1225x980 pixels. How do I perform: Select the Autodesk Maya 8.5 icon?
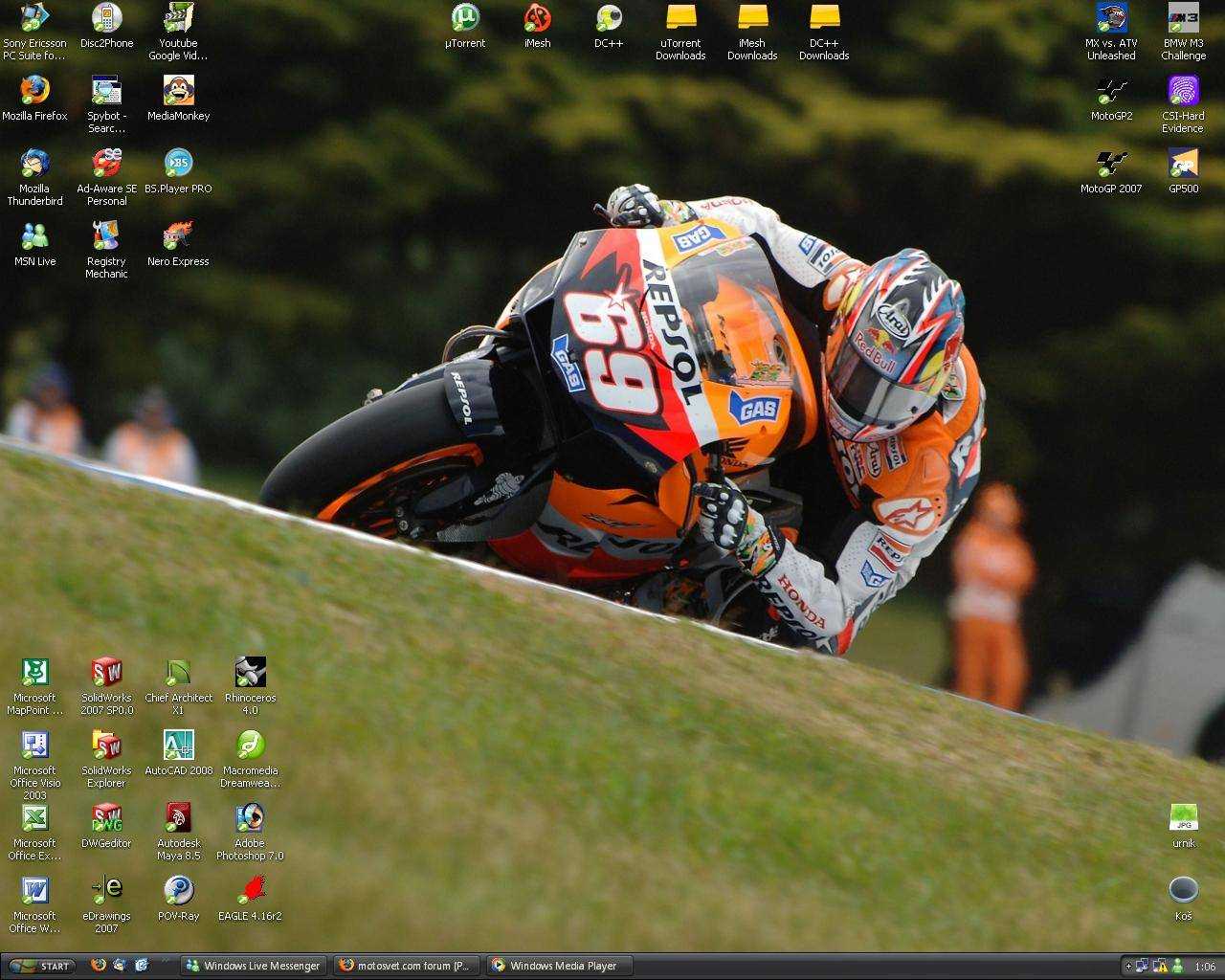178,832
